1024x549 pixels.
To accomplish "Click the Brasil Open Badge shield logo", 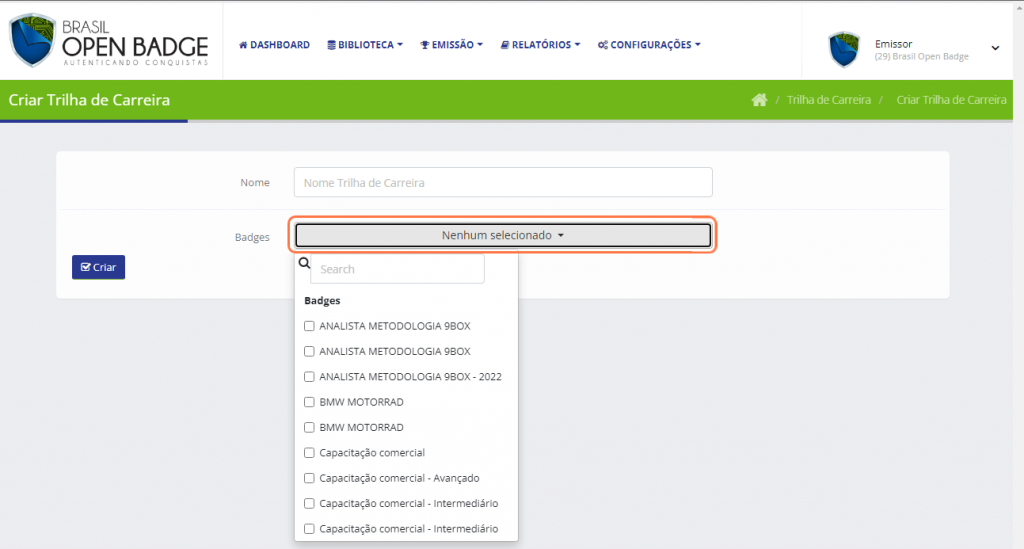I will pos(31,40).
